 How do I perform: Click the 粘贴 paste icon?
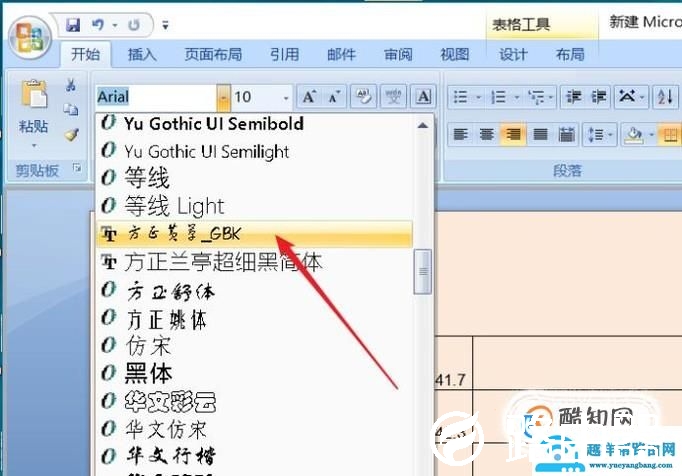[34, 94]
